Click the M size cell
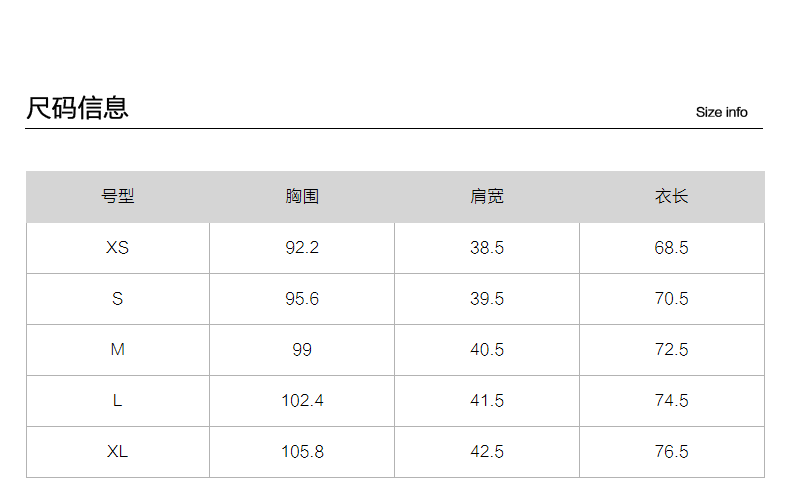The width and height of the screenshot is (790, 478). 118,350
